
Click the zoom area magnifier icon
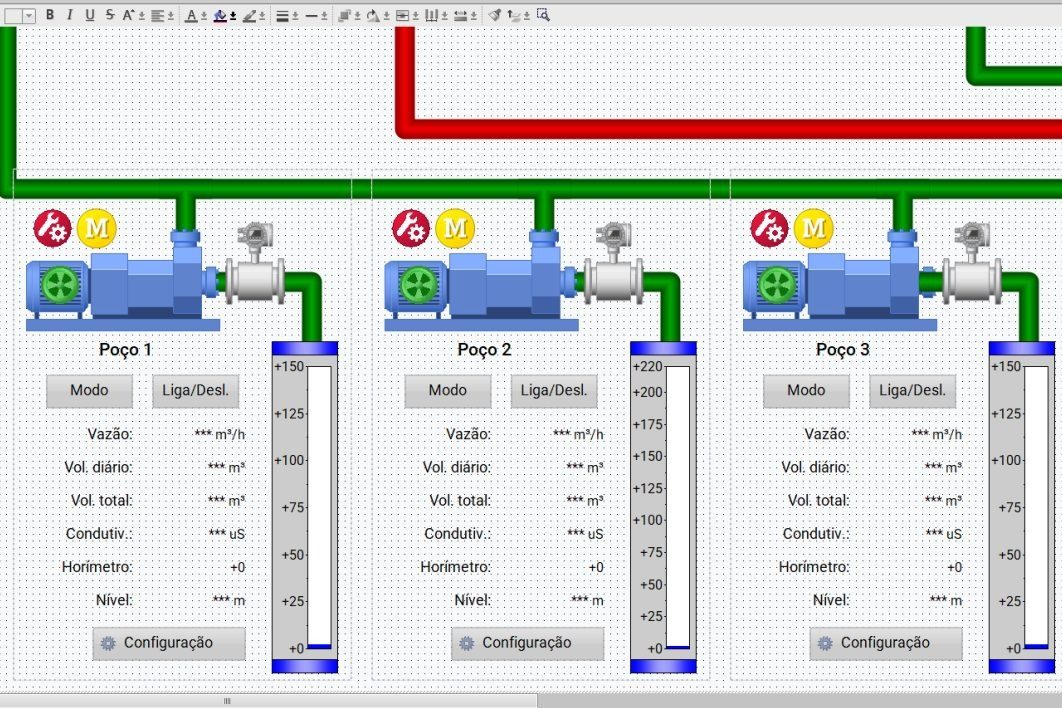pos(543,15)
